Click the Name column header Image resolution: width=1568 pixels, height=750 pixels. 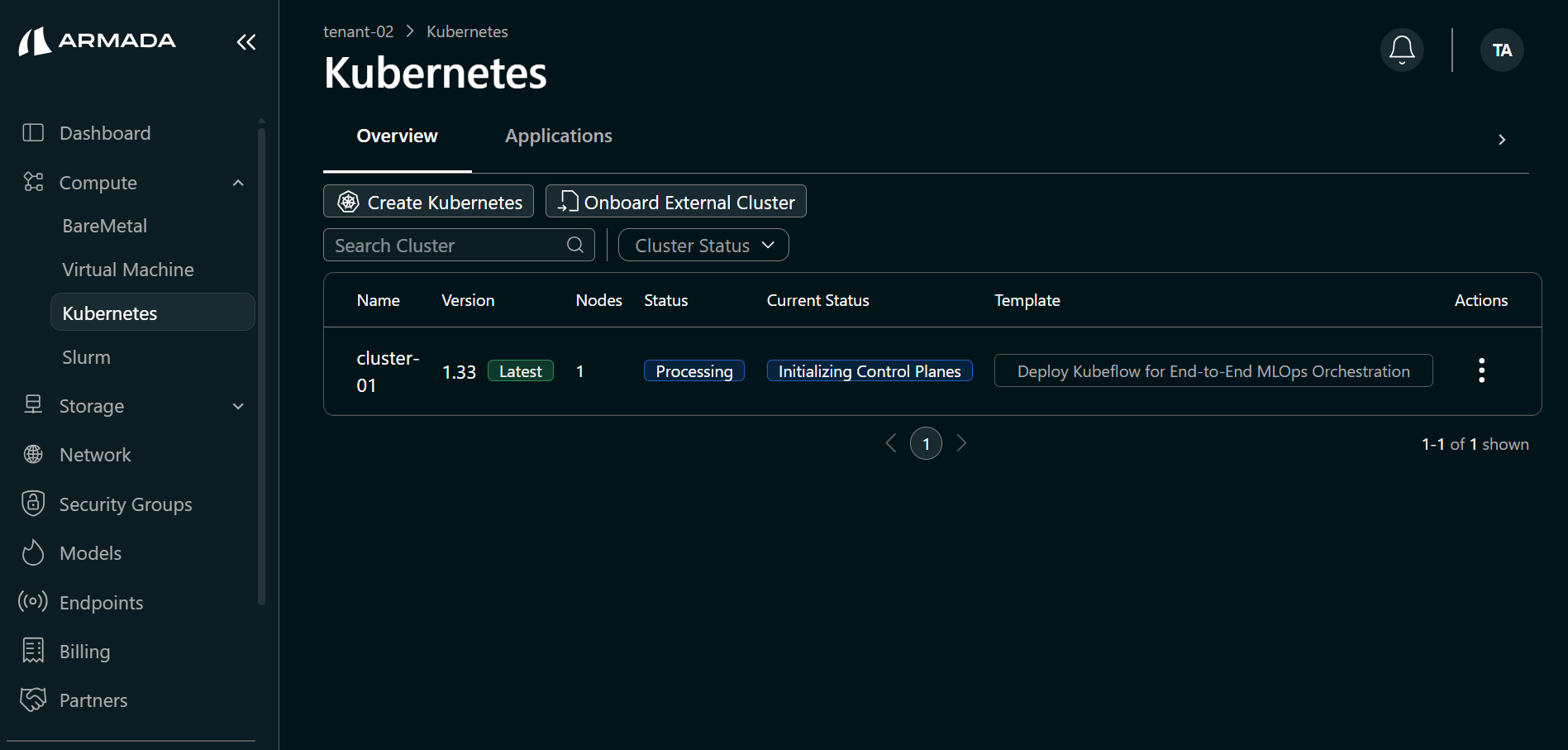379,300
